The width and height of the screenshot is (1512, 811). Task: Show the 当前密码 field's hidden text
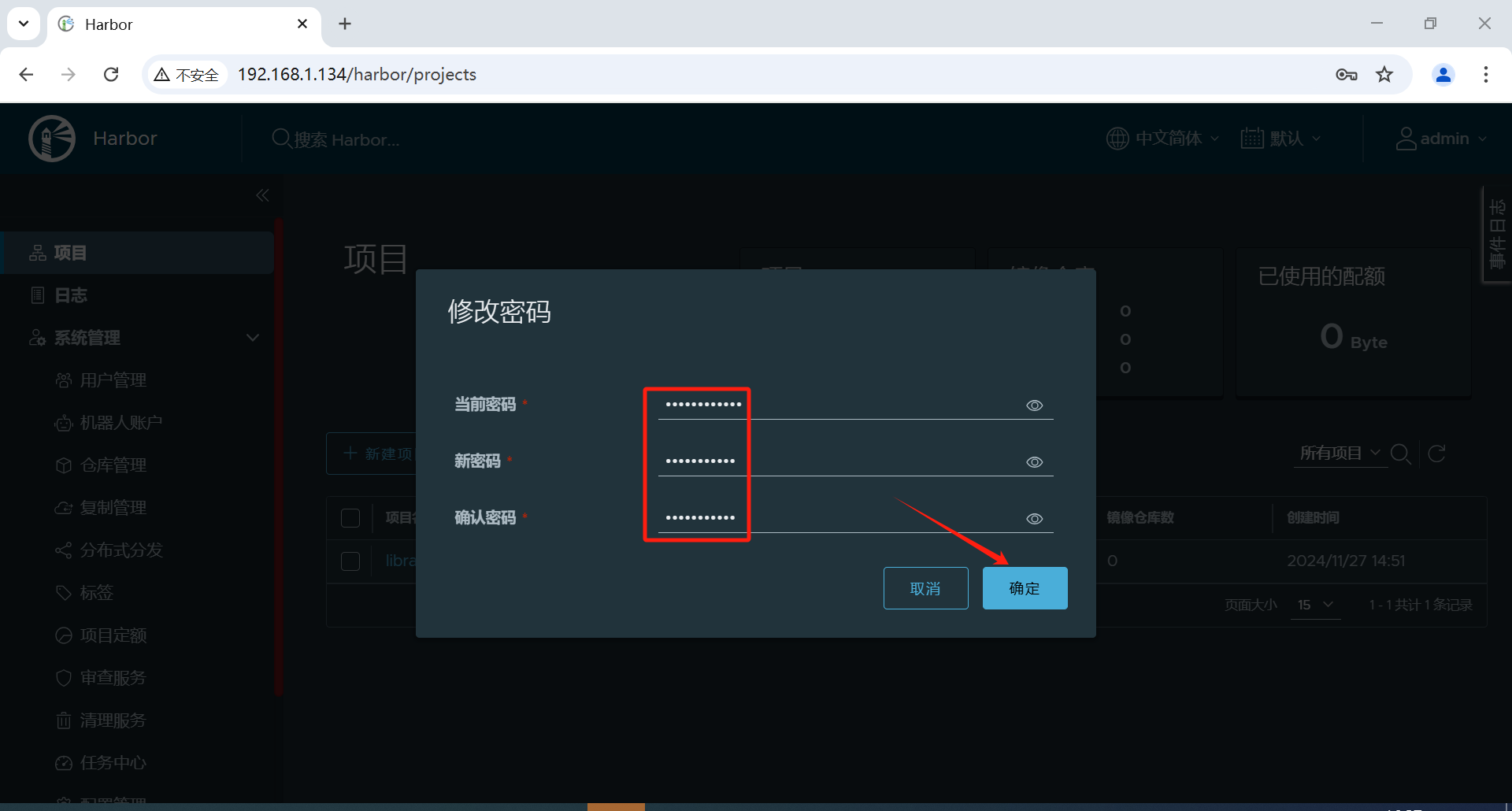click(1035, 405)
